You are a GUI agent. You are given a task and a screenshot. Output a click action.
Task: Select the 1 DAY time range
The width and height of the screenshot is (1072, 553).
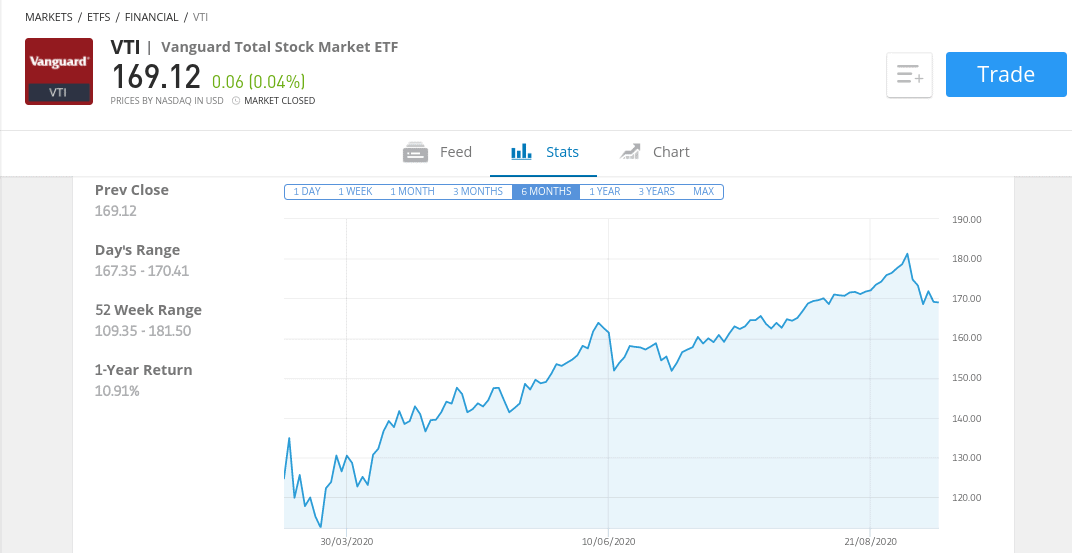pos(307,191)
